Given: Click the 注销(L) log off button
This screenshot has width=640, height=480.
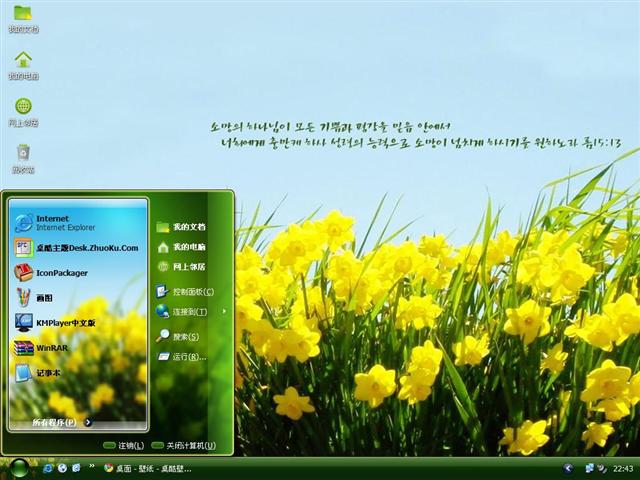Looking at the screenshot, I should point(123,446).
